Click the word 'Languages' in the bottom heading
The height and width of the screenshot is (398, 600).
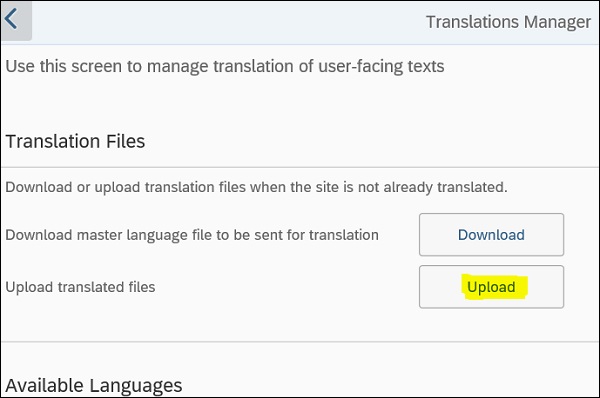(136, 385)
